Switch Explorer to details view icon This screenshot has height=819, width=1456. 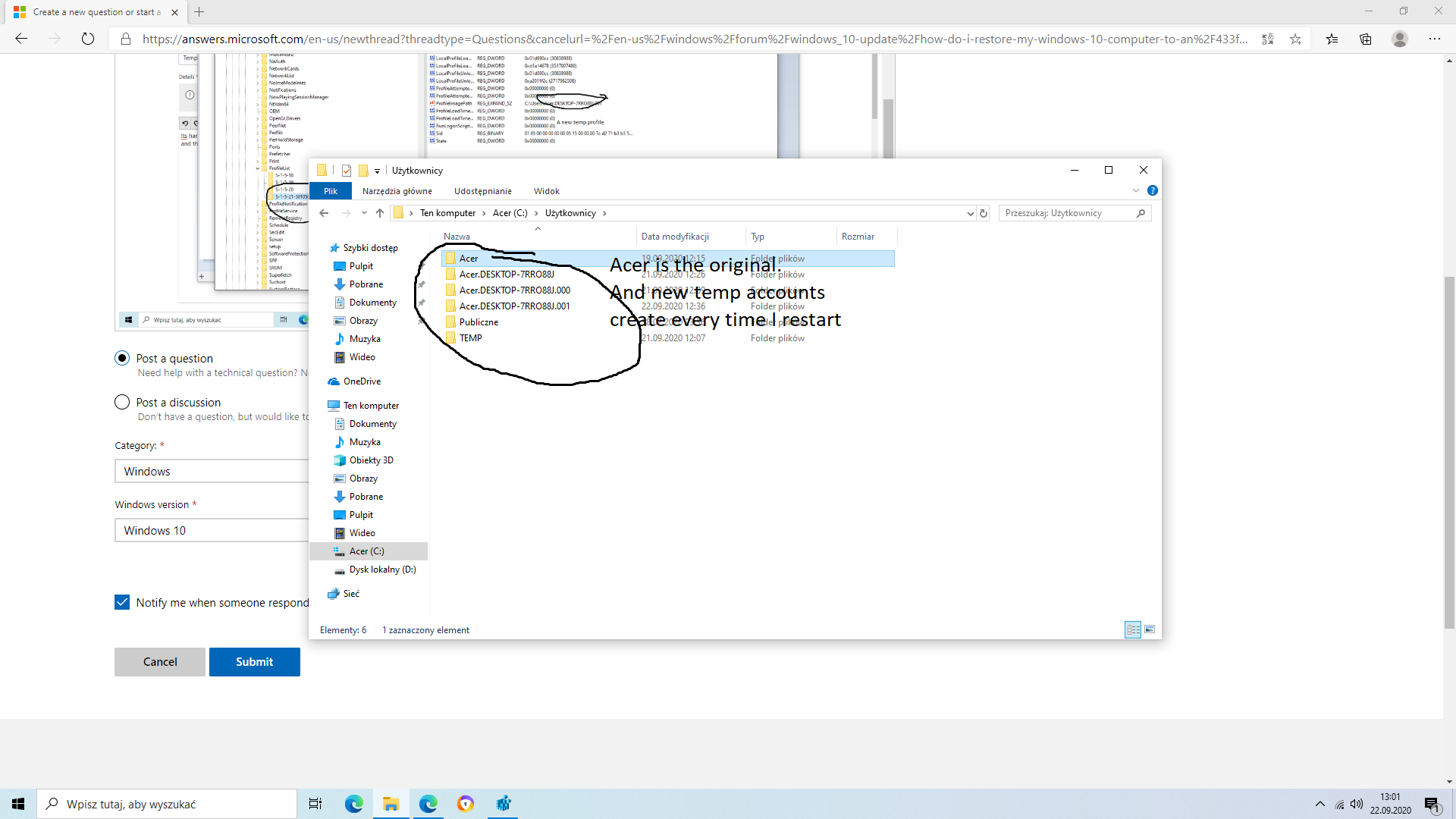tap(1133, 629)
